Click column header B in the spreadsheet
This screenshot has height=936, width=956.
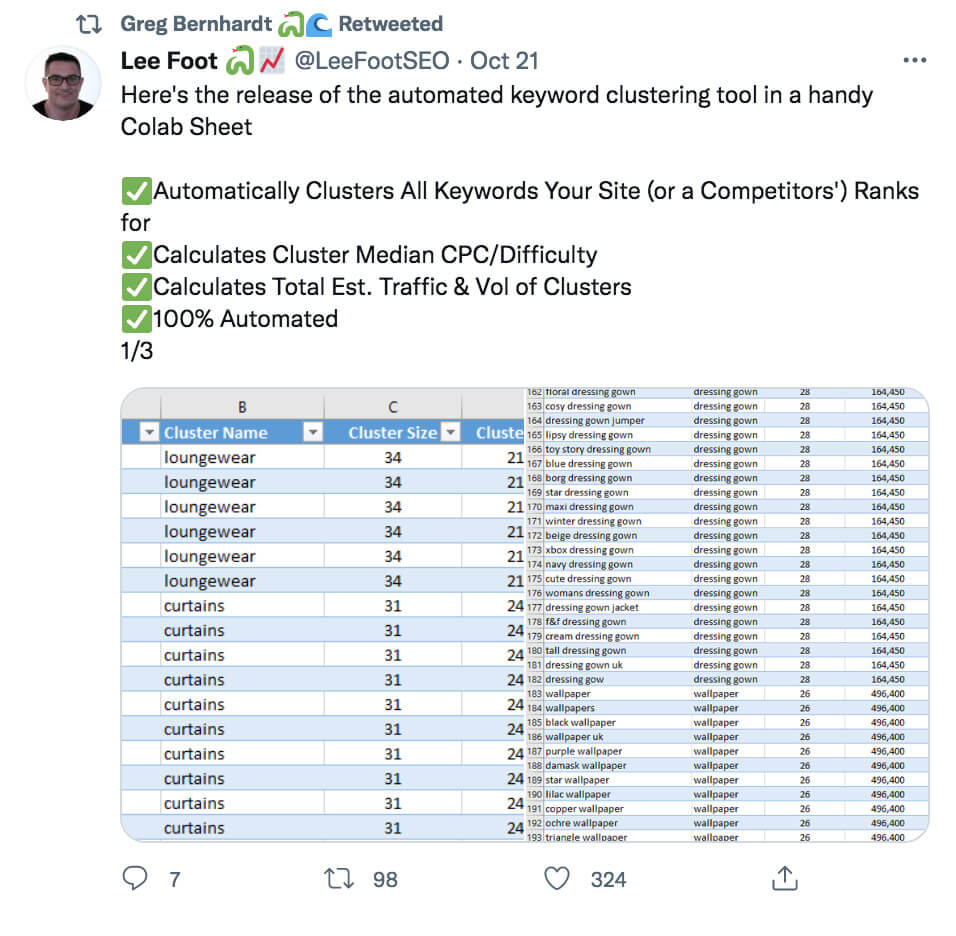pos(242,406)
